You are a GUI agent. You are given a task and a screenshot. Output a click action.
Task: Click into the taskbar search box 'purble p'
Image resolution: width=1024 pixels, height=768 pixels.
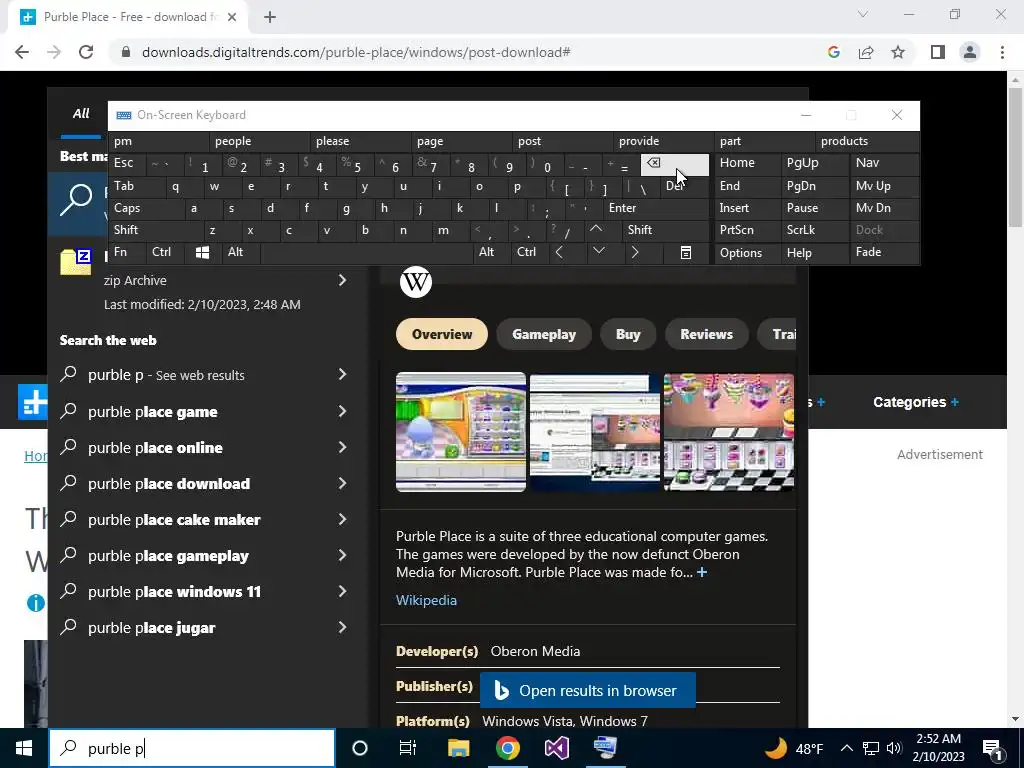(x=192, y=748)
